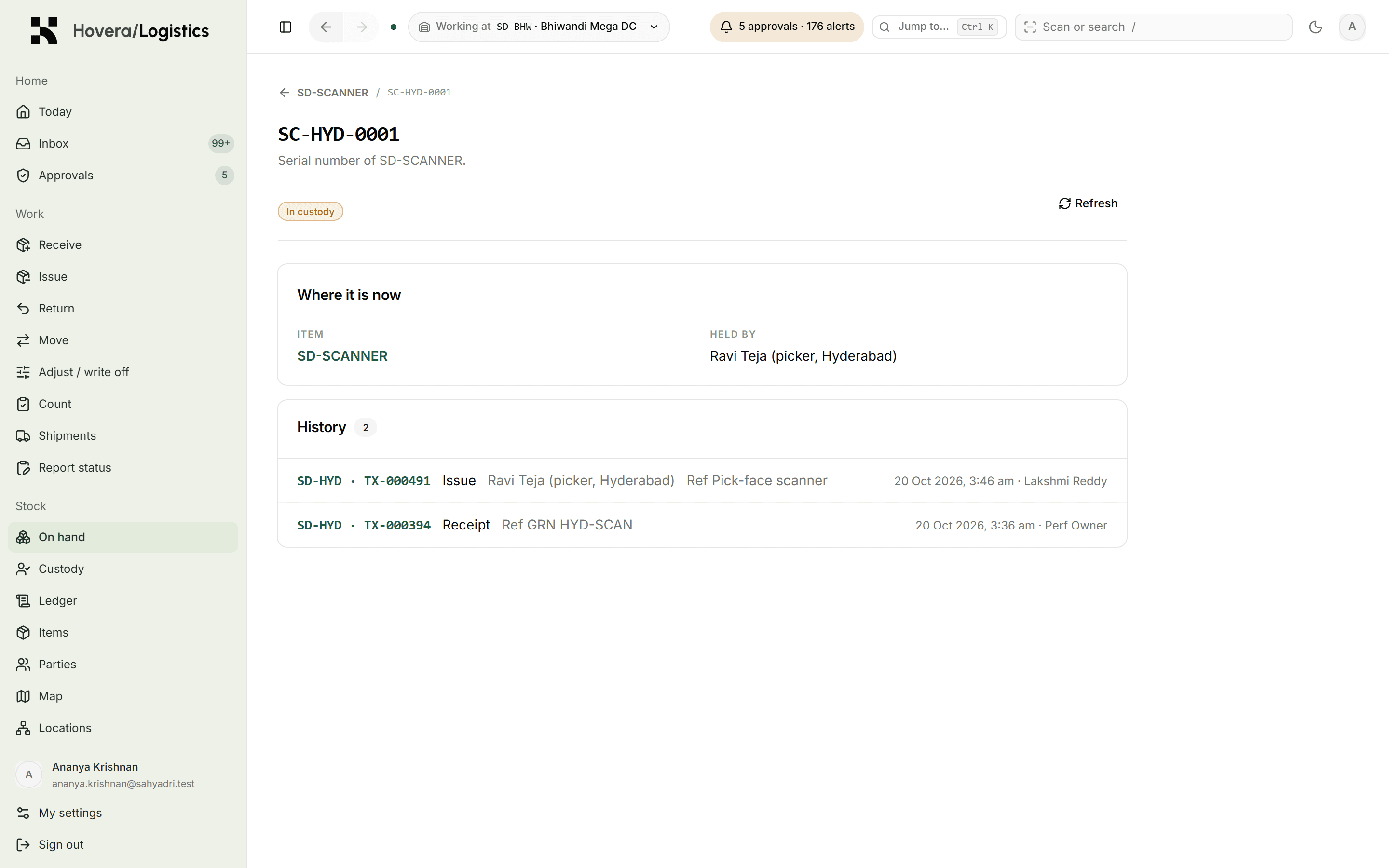Image resolution: width=1389 pixels, height=868 pixels.
Task: Sign out of the account
Action: click(123, 845)
